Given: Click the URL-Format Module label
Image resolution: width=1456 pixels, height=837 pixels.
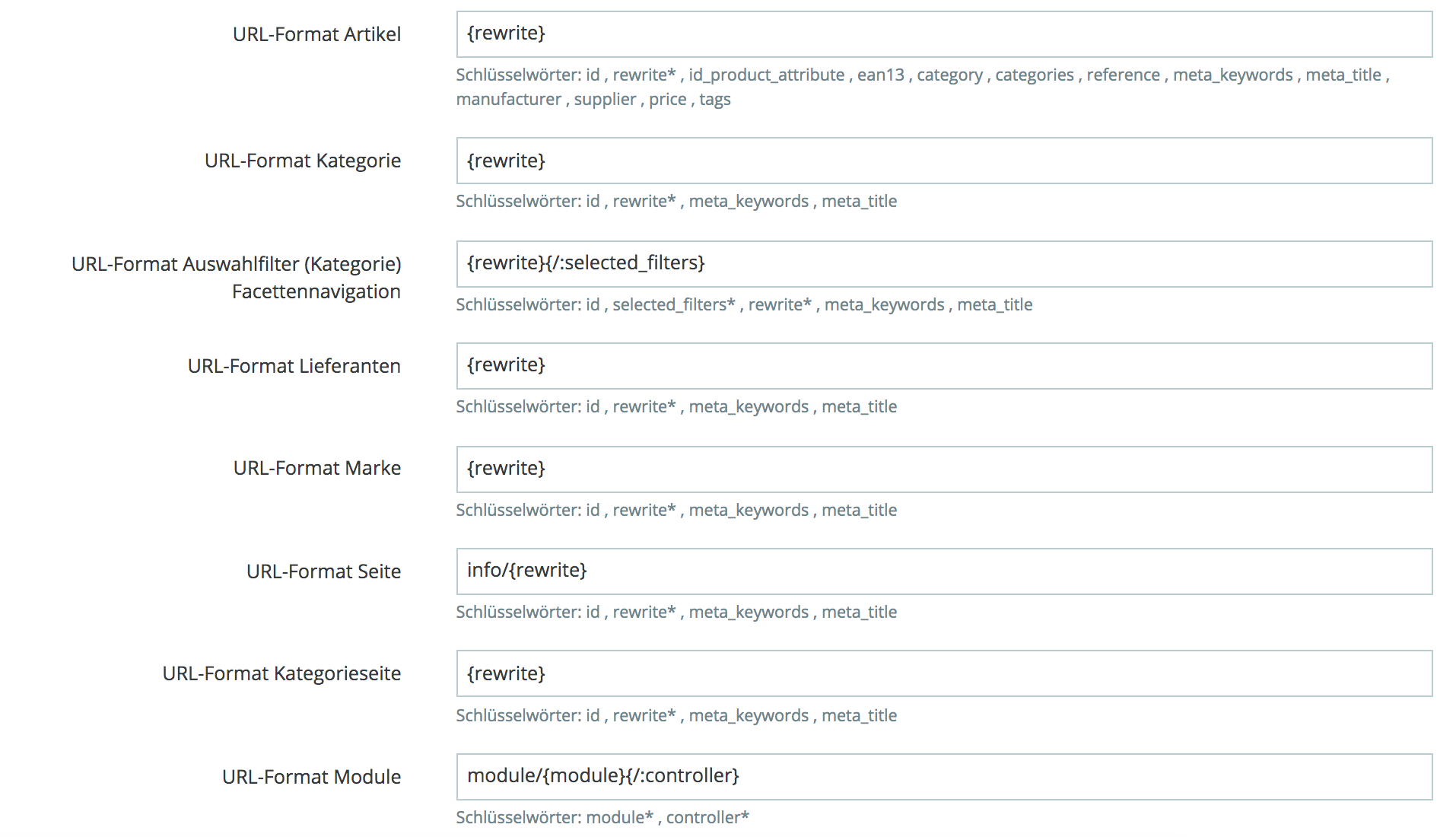Looking at the screenshot, I should pyautogui.click(x=311, y=777).
